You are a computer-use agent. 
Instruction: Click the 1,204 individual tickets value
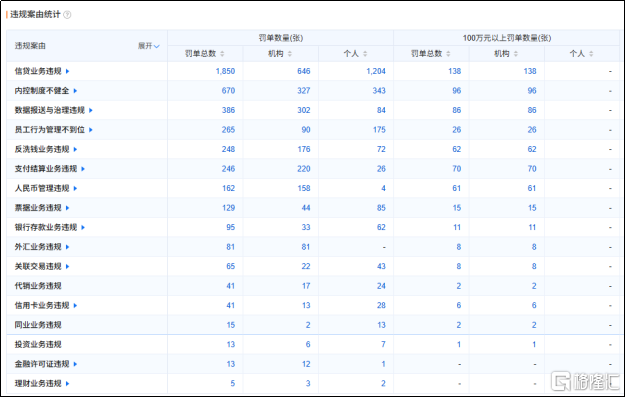[376, 71]
